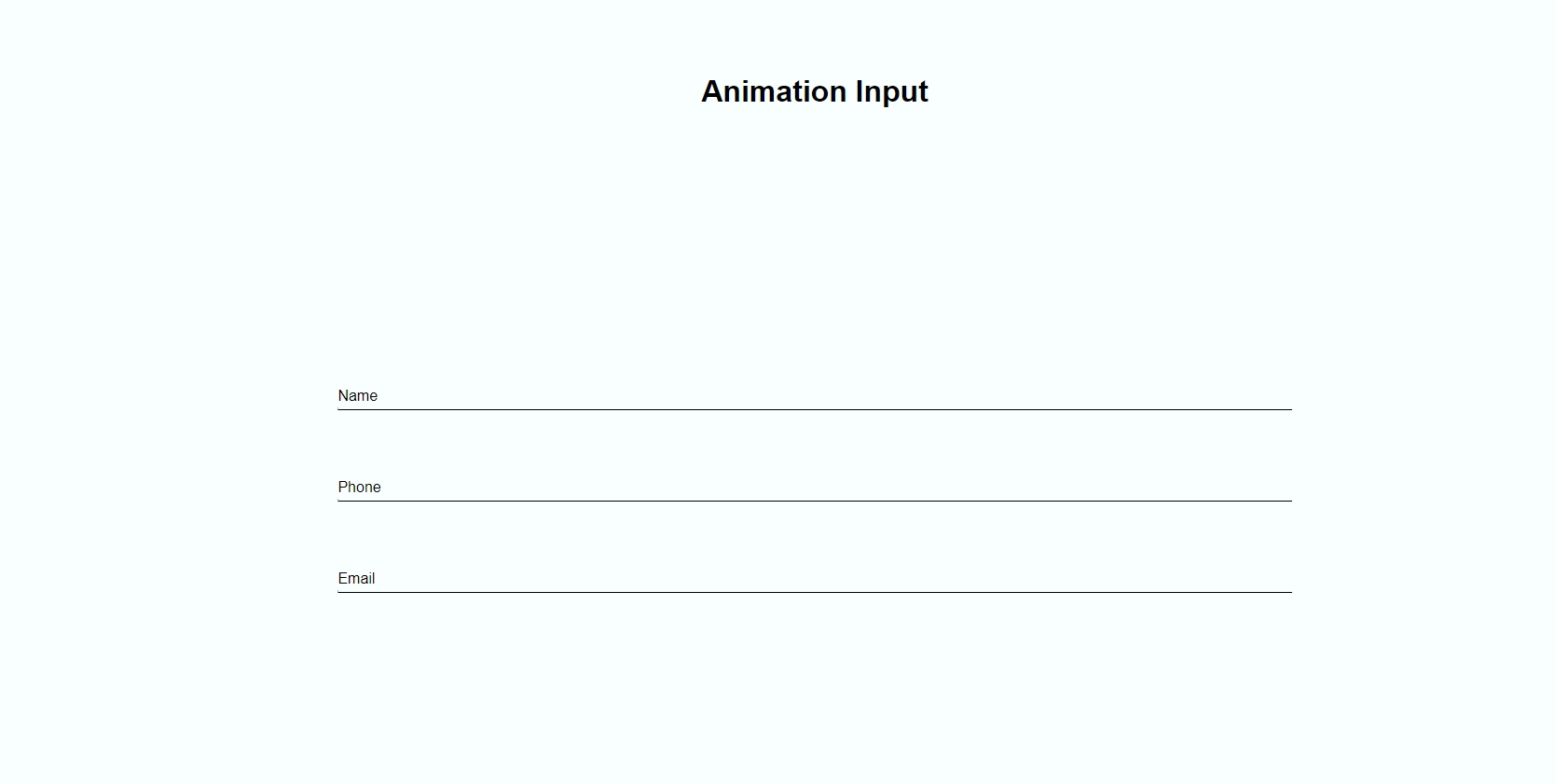1555x784 pixels.
Task: Click the "Animation Input" page heading
Action: point(814,91)
